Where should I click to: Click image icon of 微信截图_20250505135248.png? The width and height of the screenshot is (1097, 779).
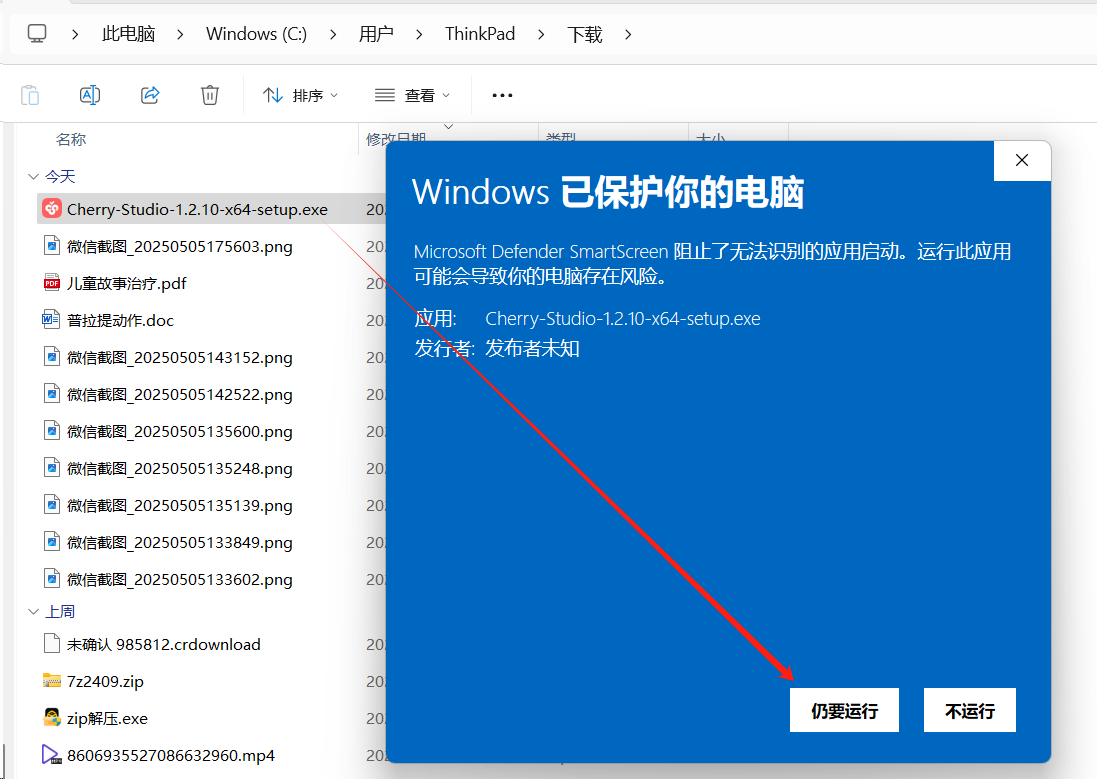[52, 468]
